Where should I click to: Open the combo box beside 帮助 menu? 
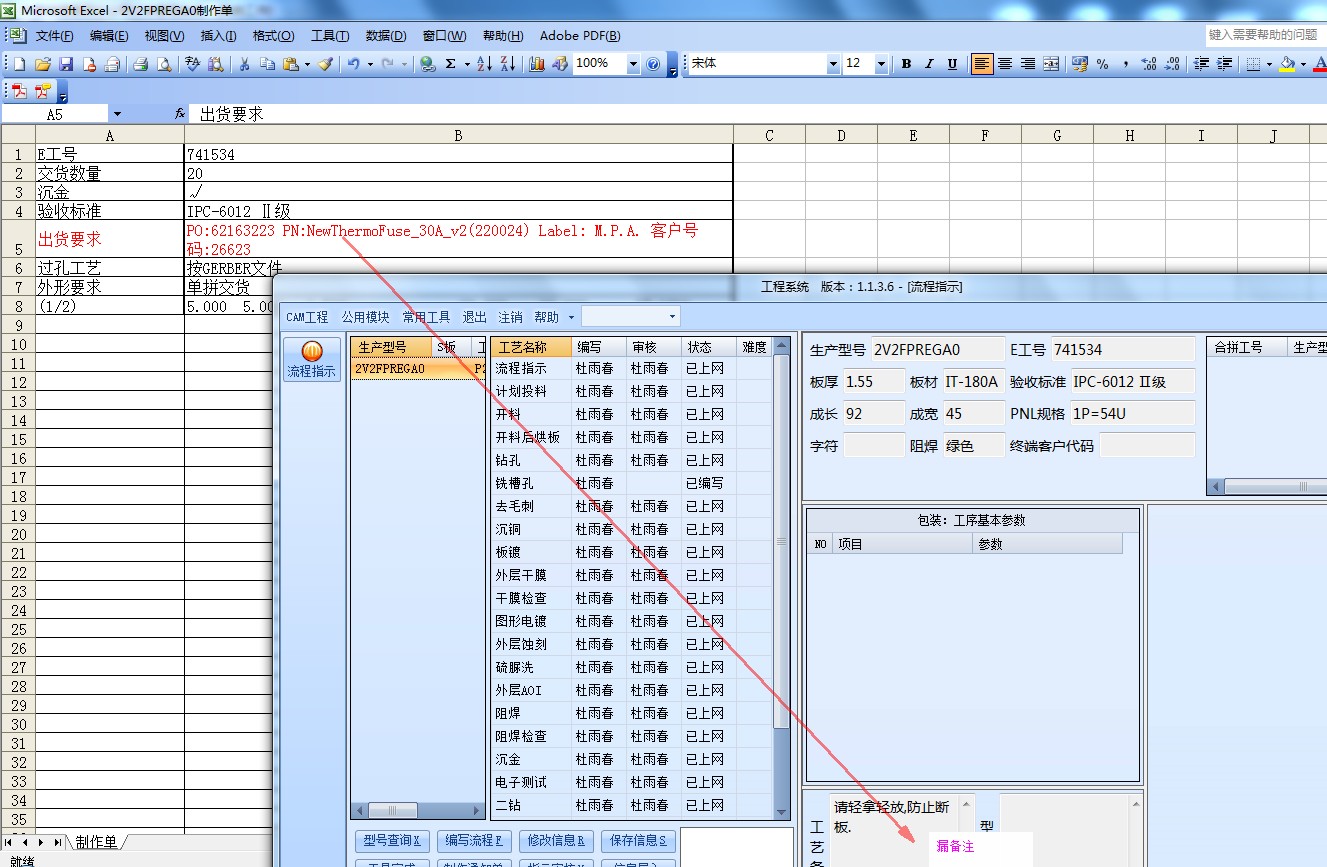point(630,317)
